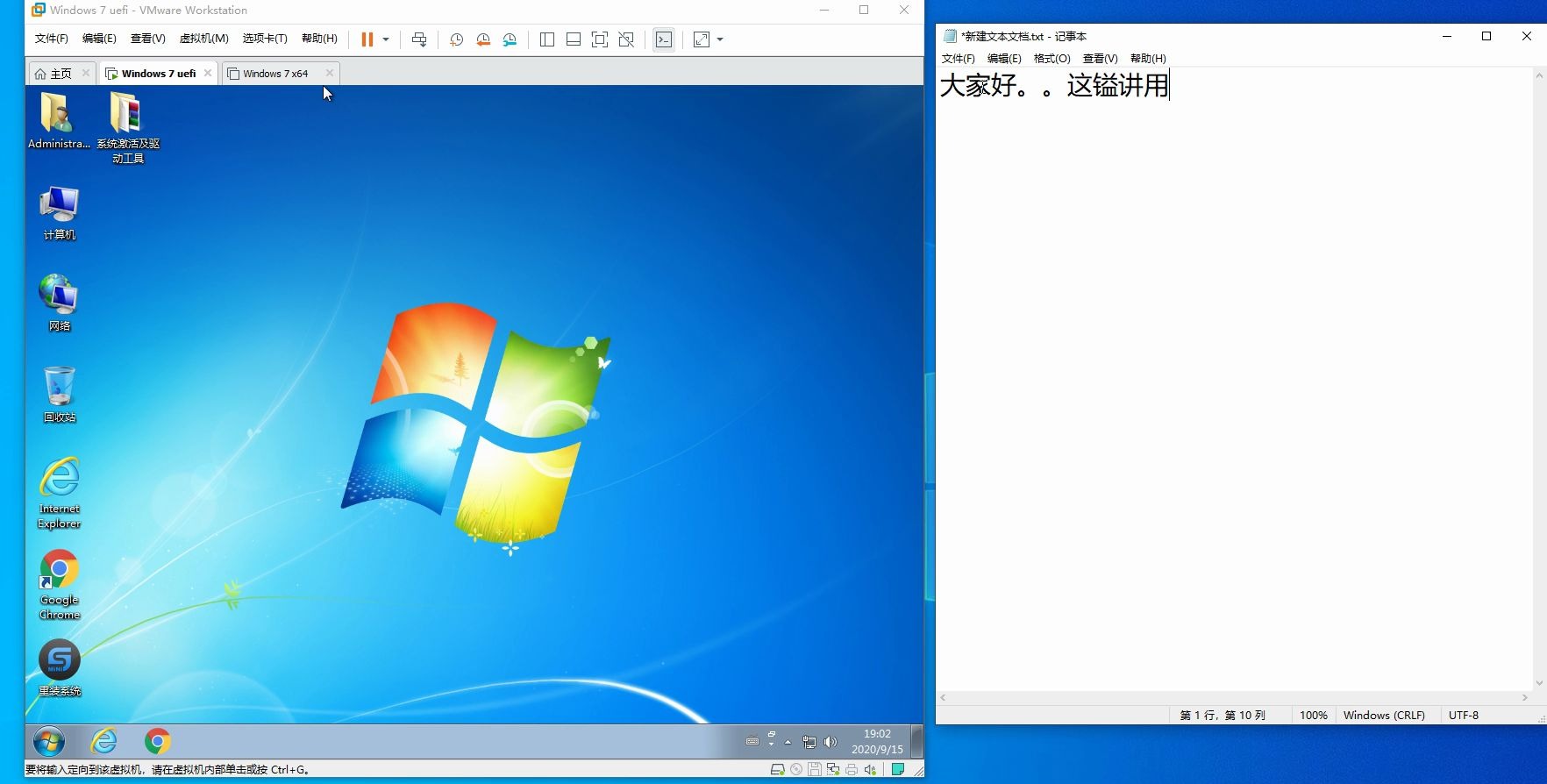This screenshot has width=1547, height=784.
Task: Select the 网络 desktop icon
Action: click(60, 303)
